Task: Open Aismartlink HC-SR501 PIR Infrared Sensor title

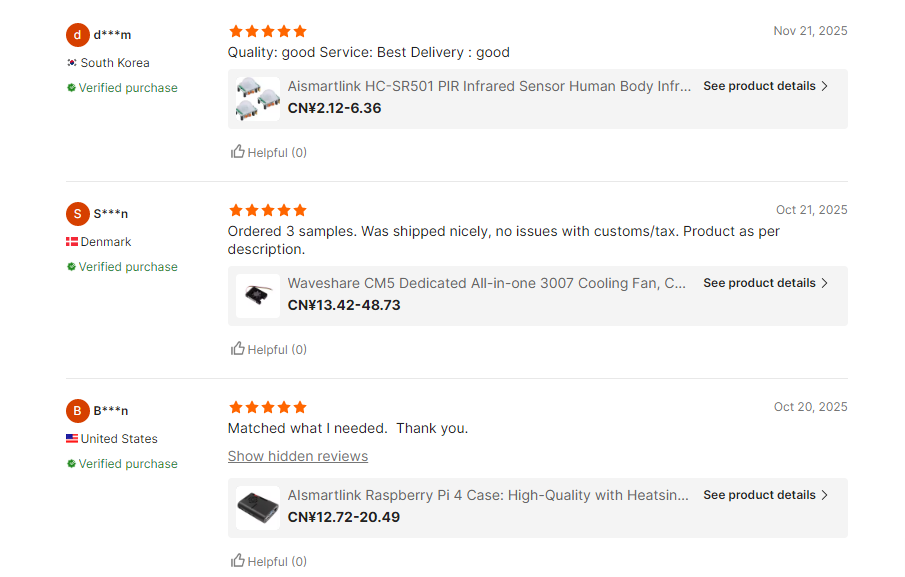Action: coord(489,86)
